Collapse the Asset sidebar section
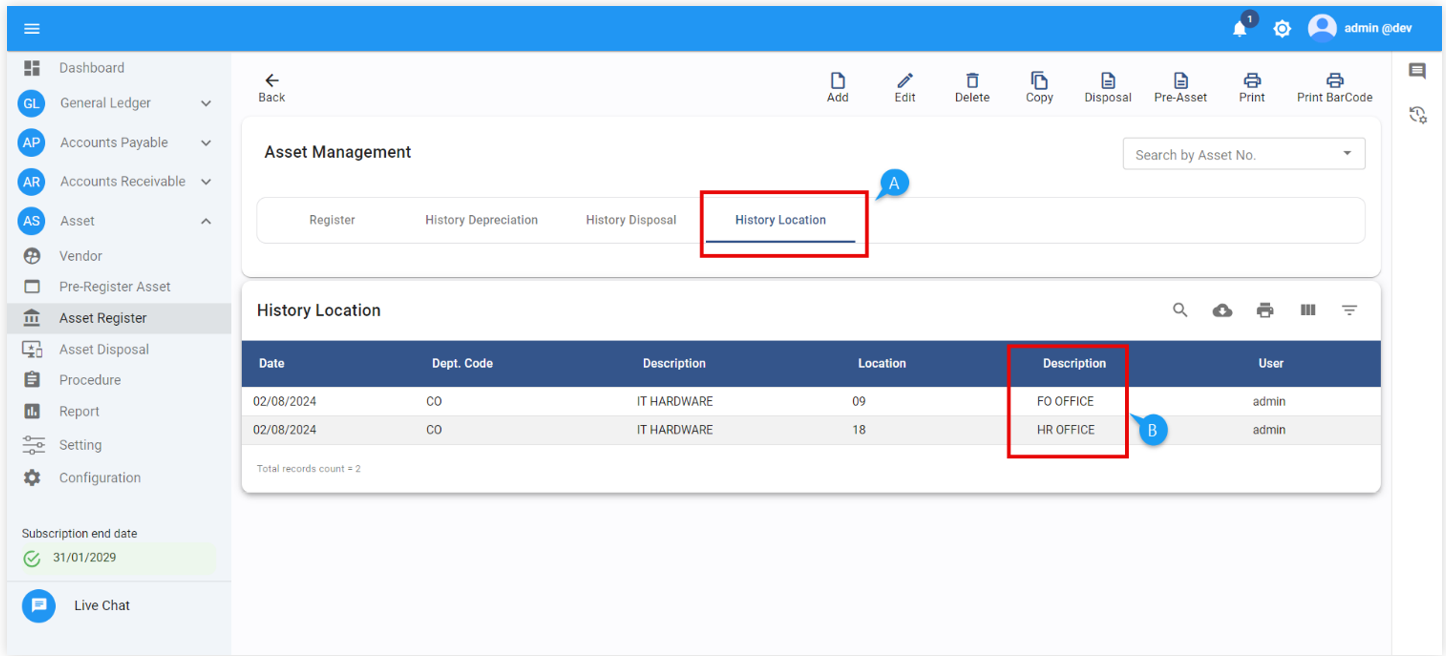Image resolution: width=1446 pixels, height=656 pixels. (x=206, y=221)
